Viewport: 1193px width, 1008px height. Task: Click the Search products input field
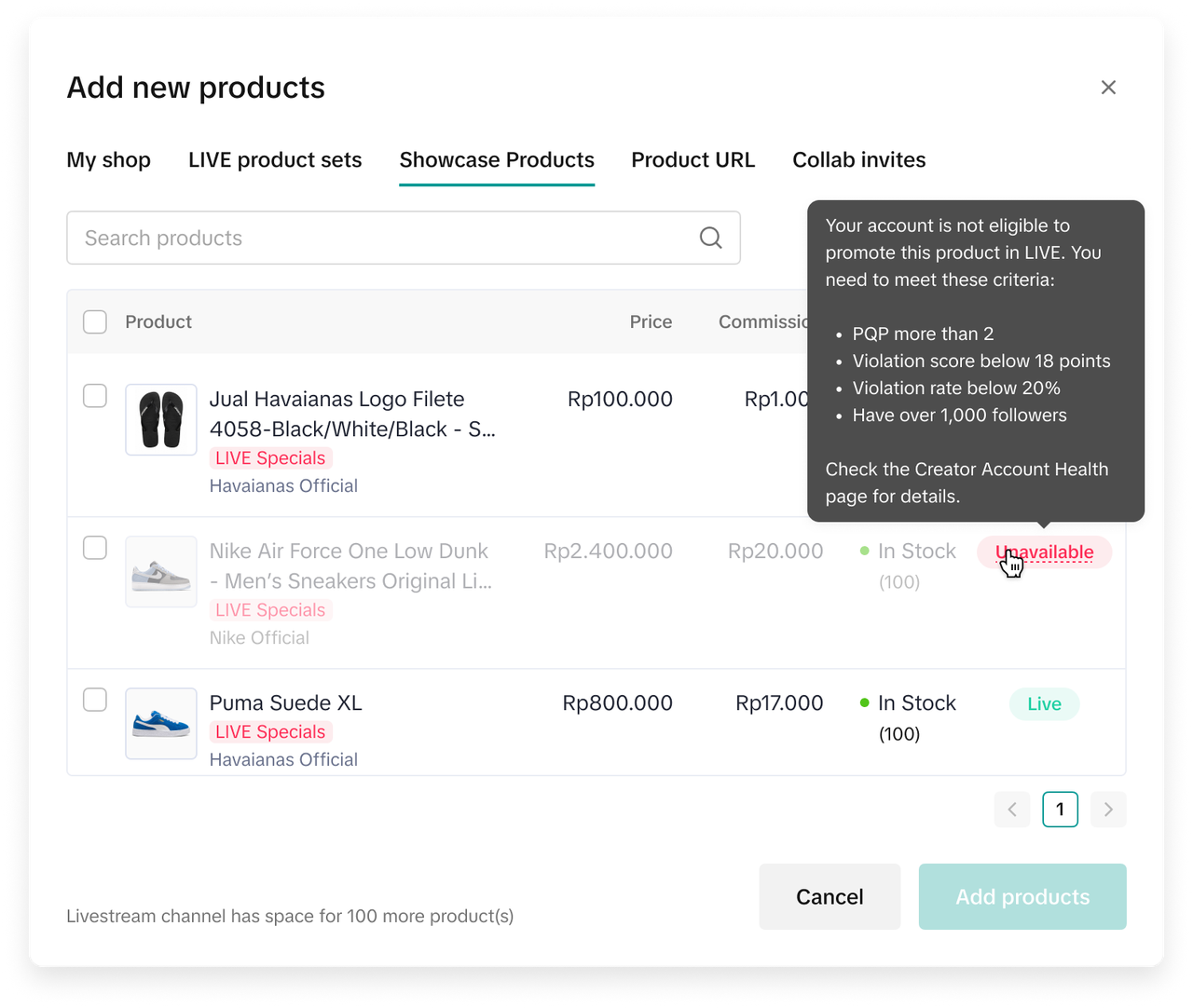382,238
